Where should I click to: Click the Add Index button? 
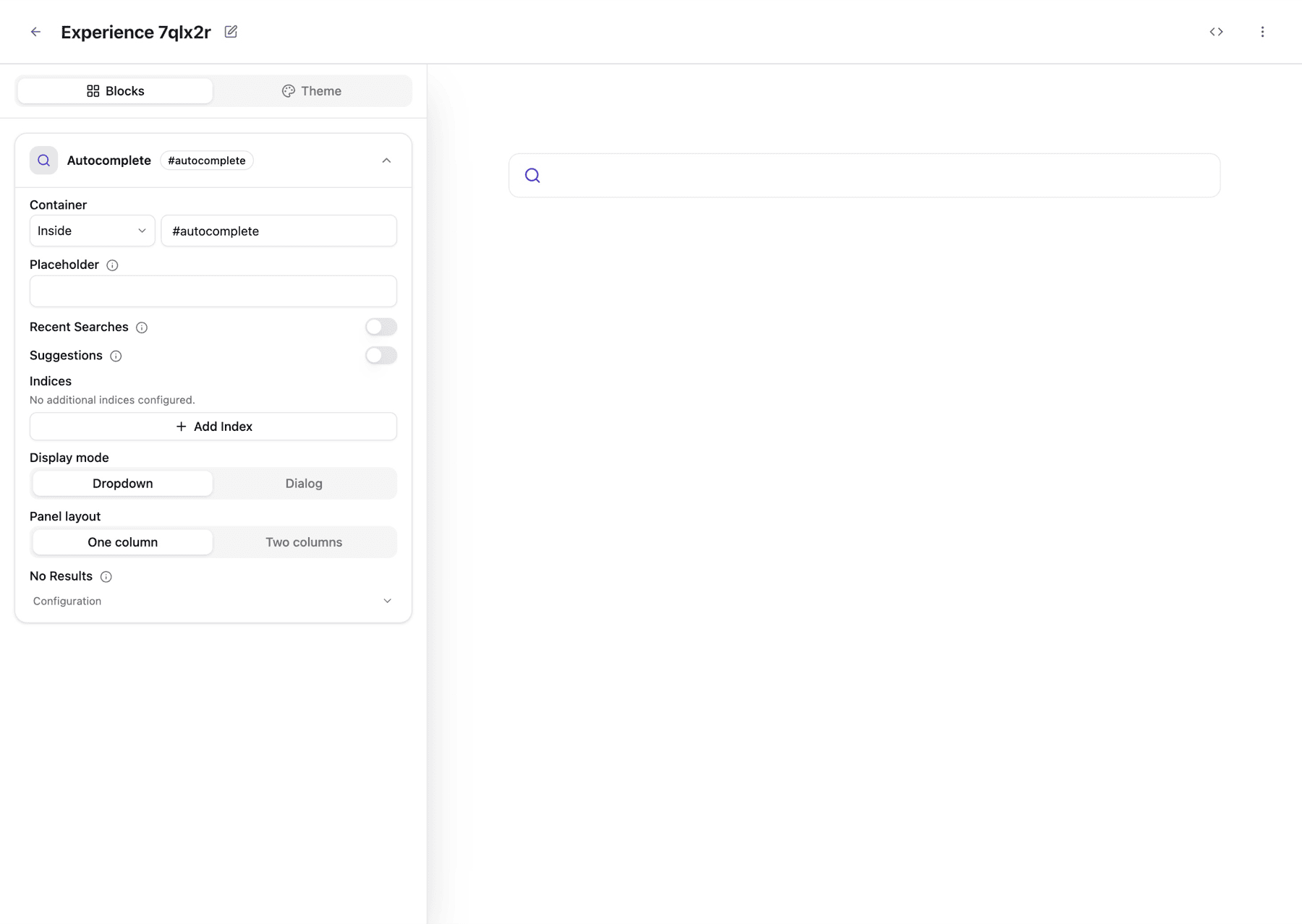[x=213, y=427]
